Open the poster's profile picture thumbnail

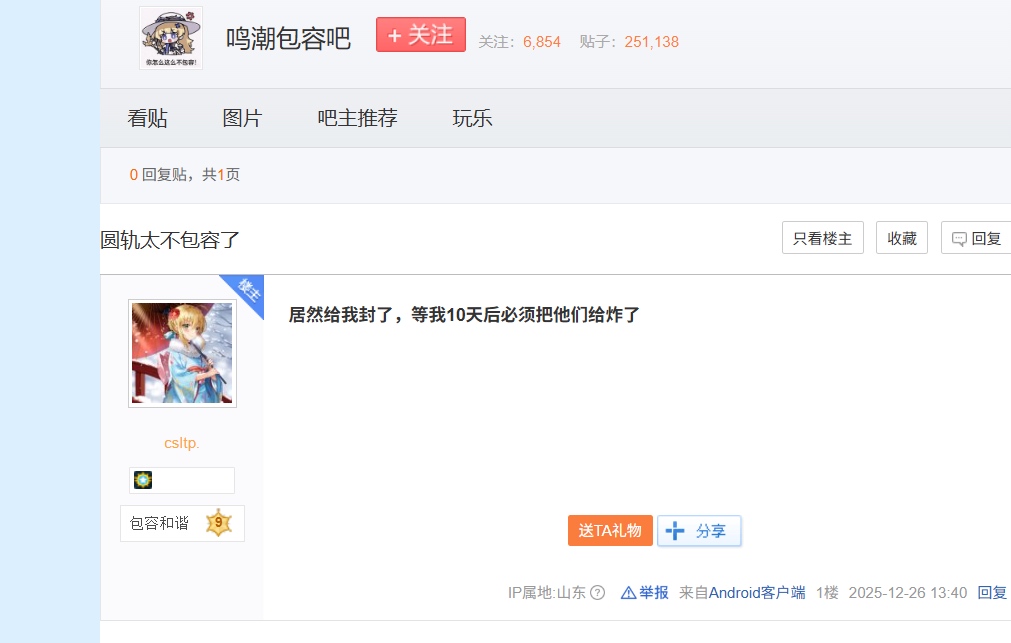(182, 353)
